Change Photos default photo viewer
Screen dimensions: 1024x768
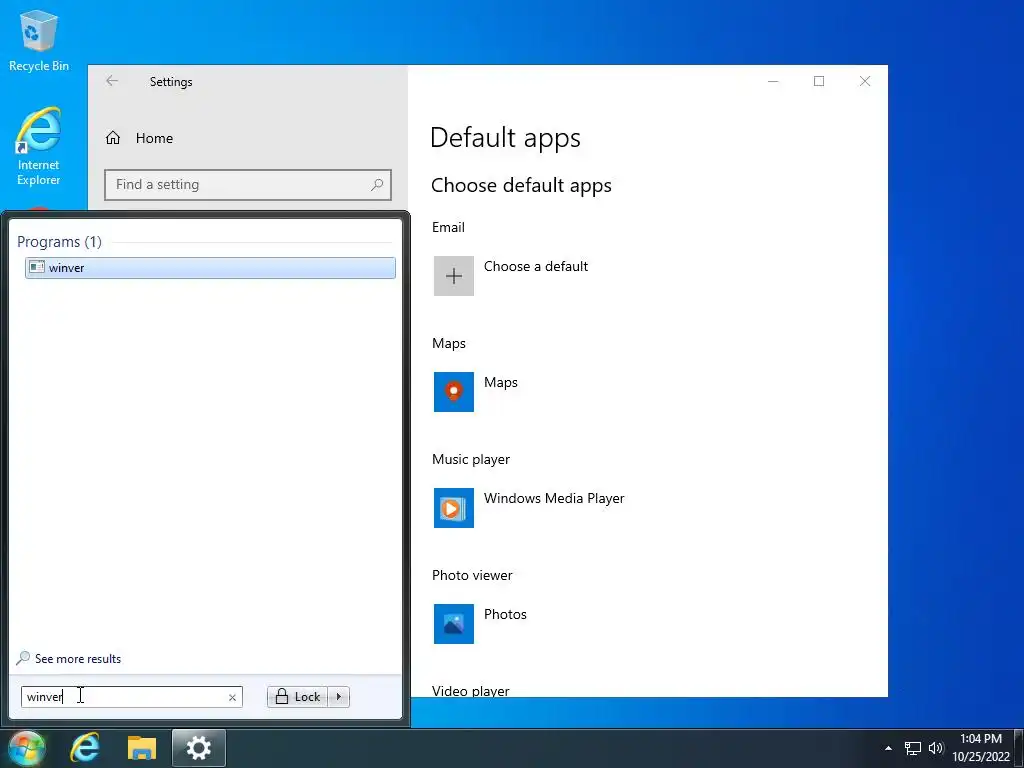click(x=454, y=624)
